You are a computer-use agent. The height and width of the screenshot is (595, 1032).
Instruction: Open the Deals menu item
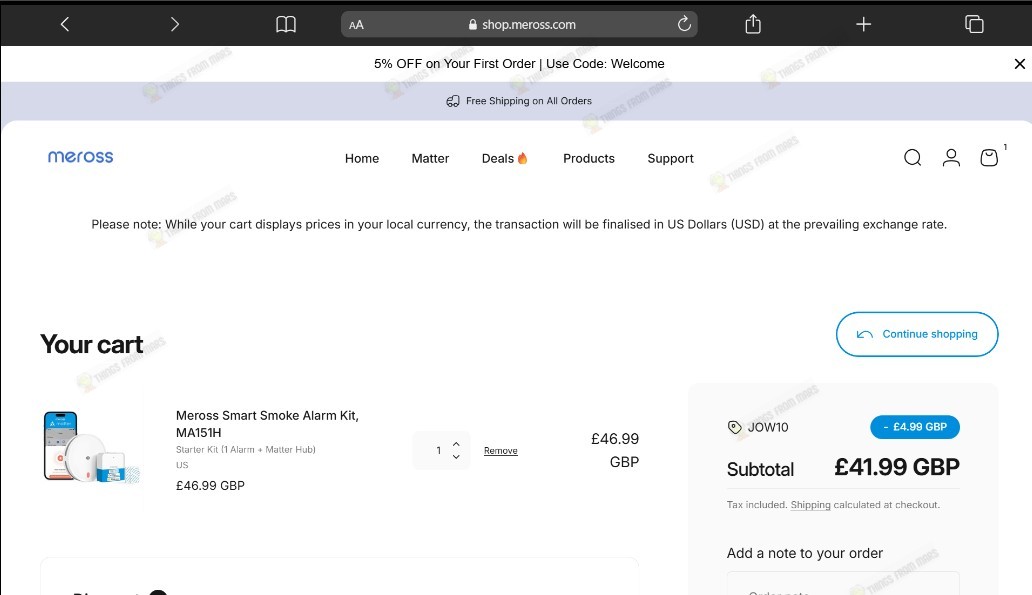tap(504, 159)
